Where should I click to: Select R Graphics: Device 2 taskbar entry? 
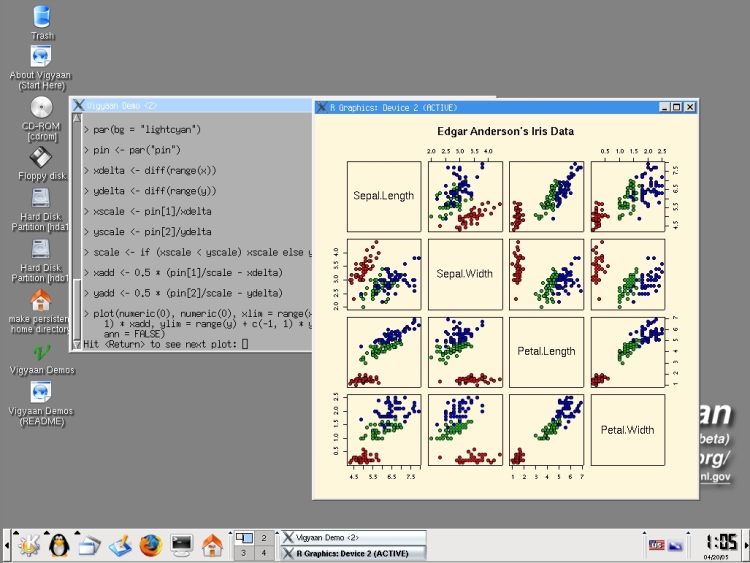[352, 552]
